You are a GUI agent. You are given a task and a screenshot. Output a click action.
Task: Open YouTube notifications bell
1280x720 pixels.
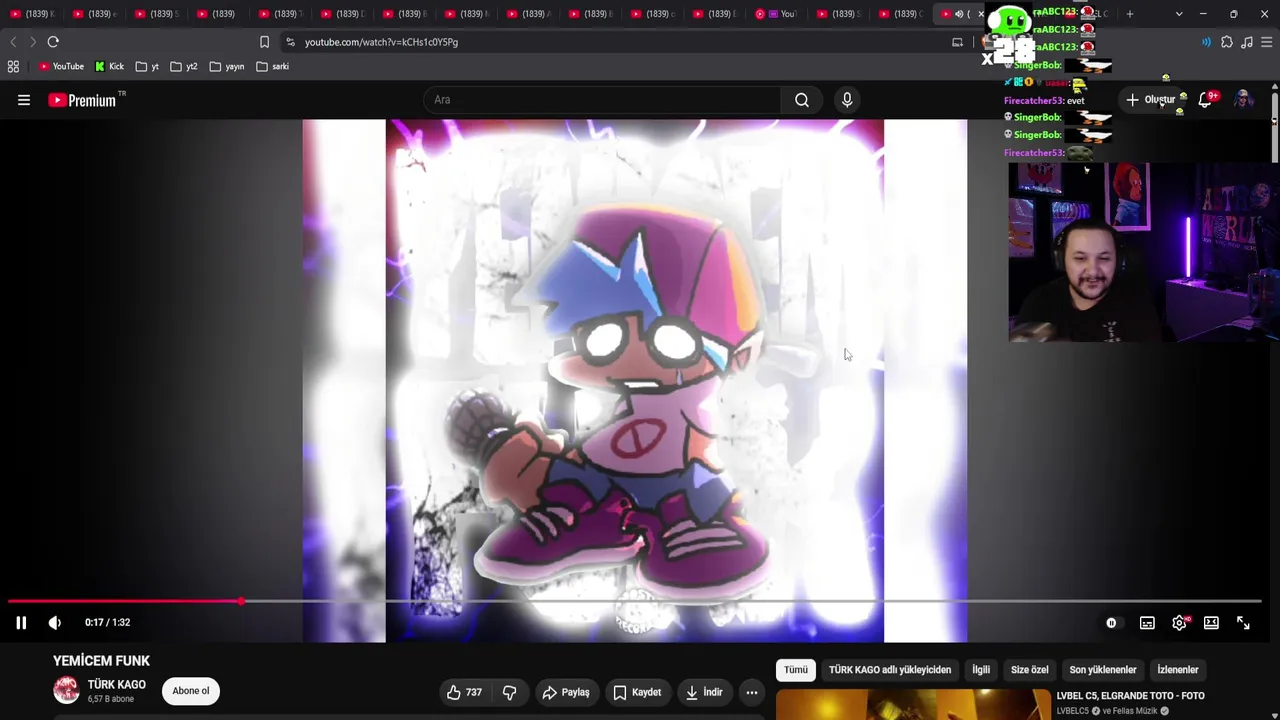[1205, 100]
